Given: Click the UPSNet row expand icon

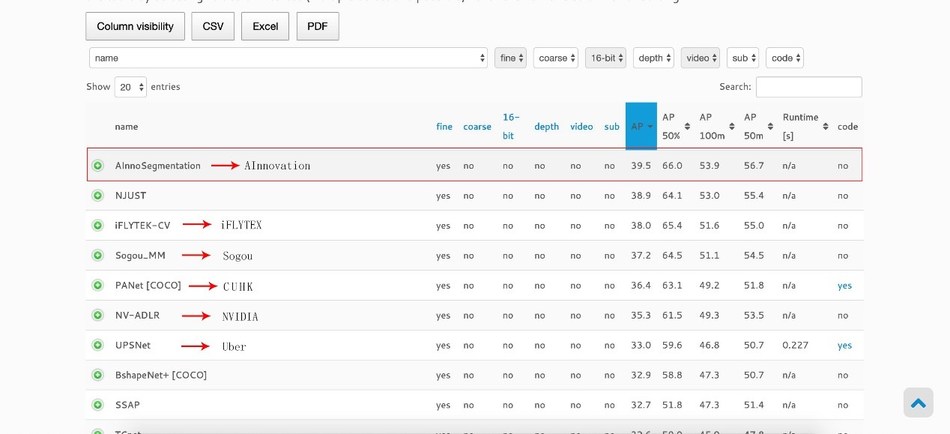Looking at the screenshot, I should point(98,346).
